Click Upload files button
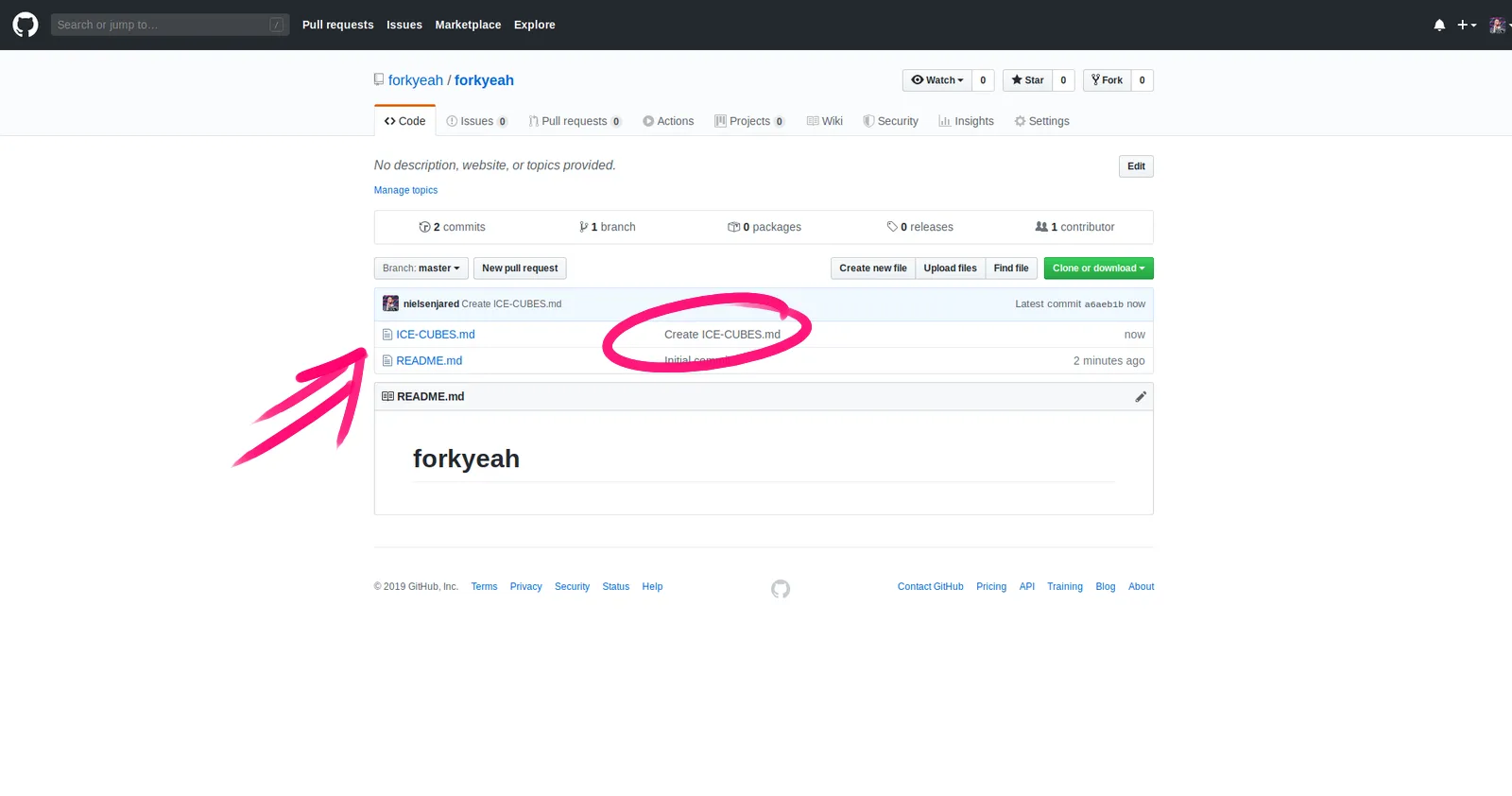1512x796 pixels. coord(950,268)
